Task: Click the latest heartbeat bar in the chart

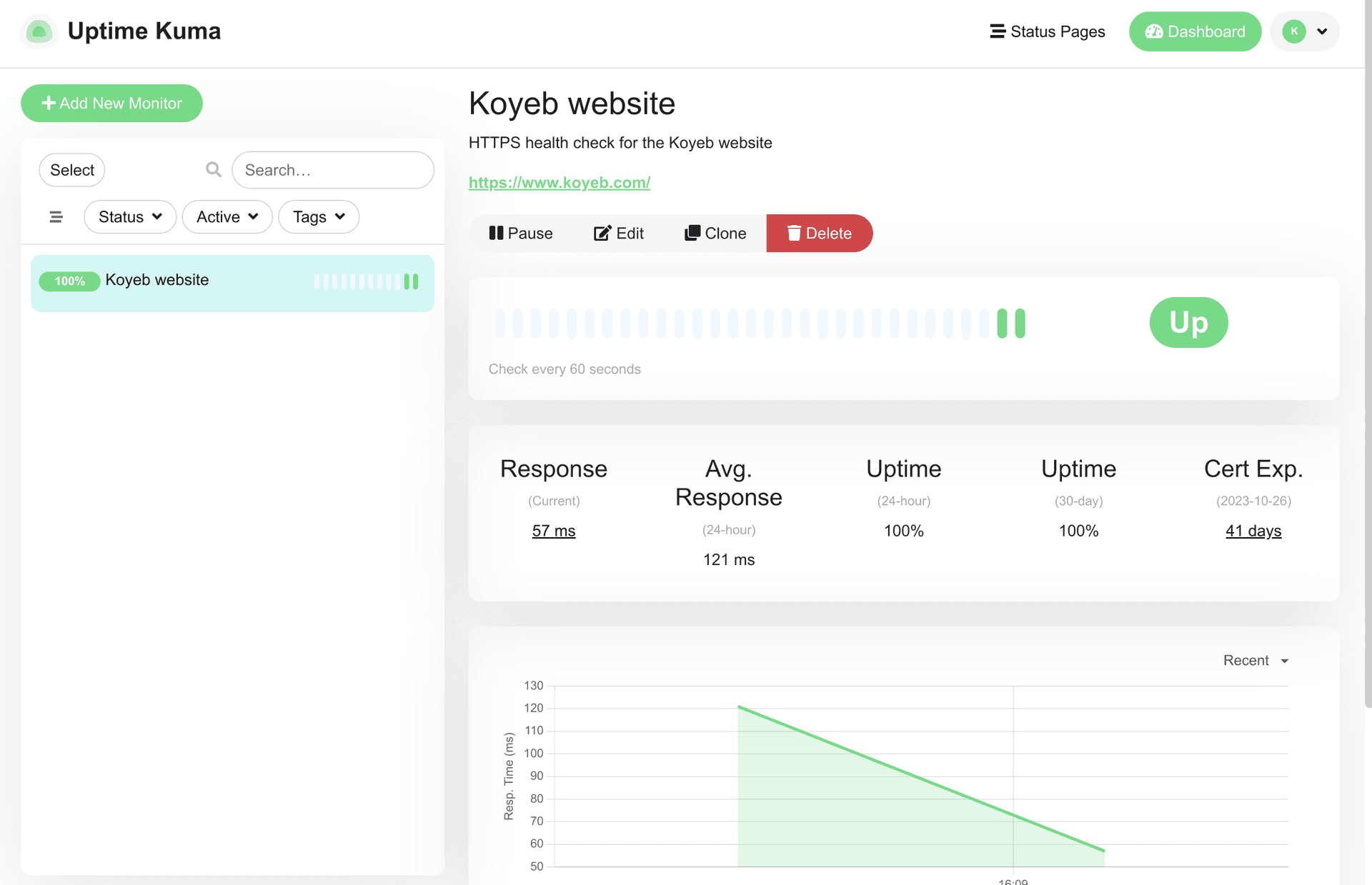Action: point(1020,323)
